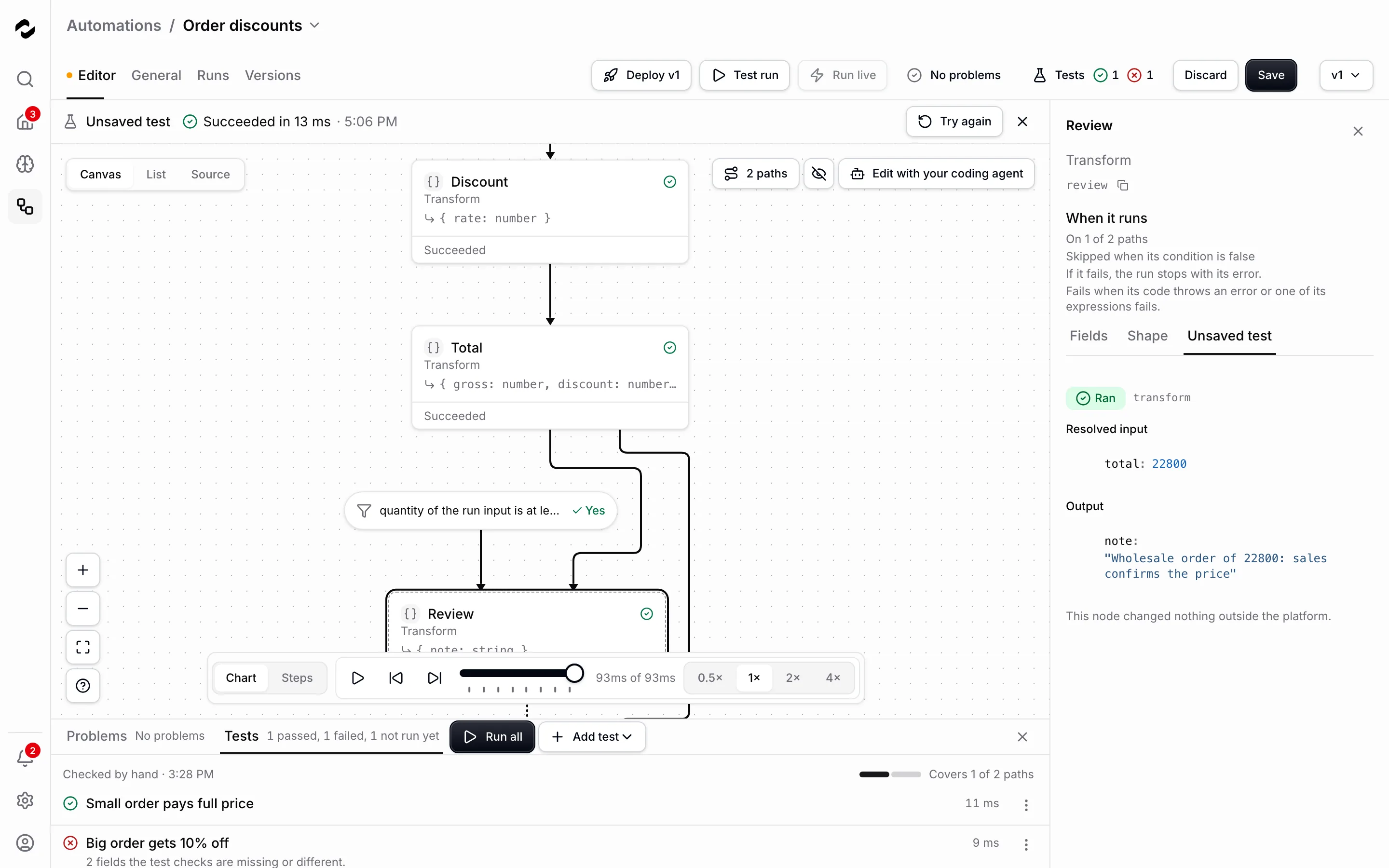
Task: Zoom out on the canvas
Action: 82,609
